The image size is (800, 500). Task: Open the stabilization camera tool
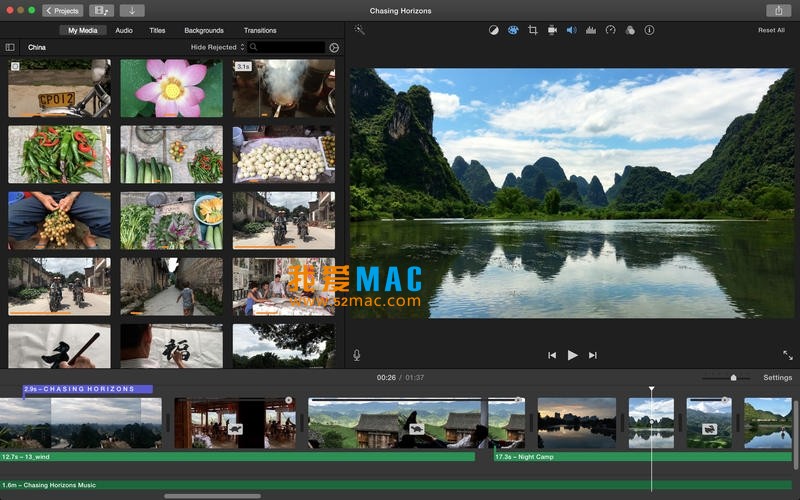coord(552,30)
